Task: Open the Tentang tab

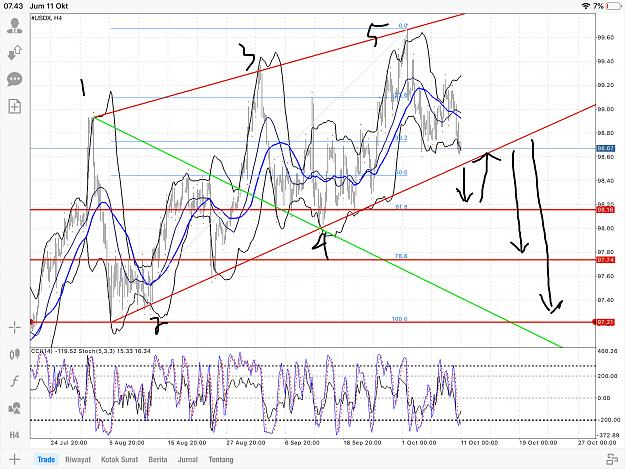Action: (221, 459)
